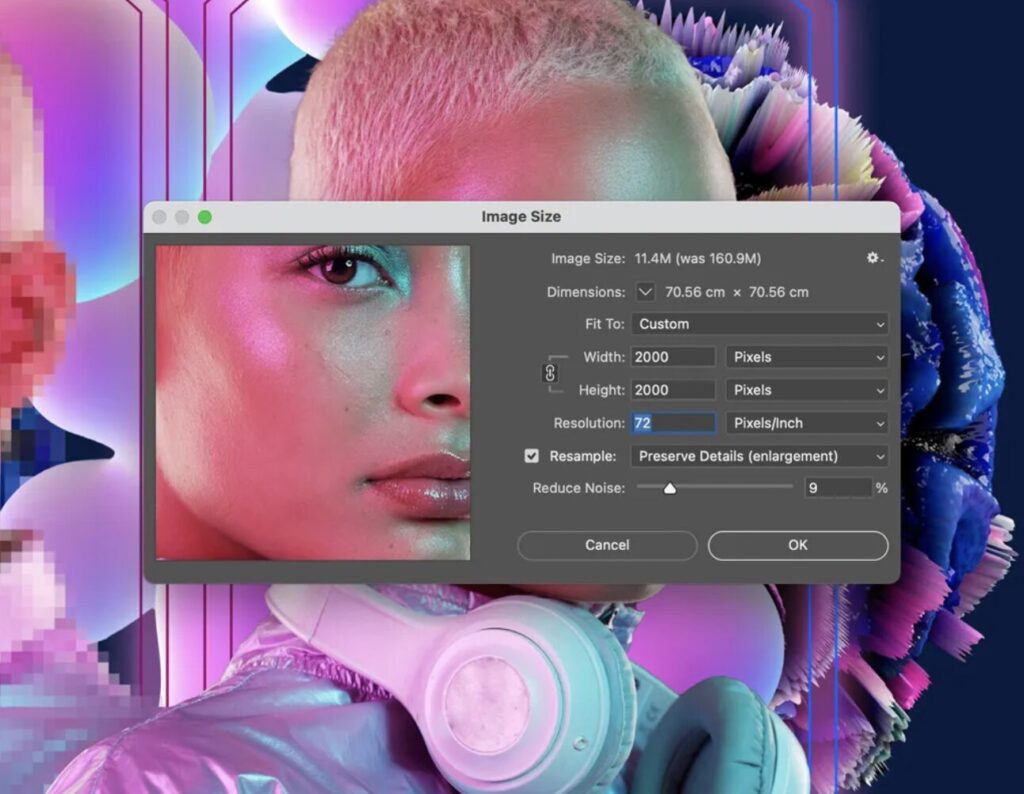Uncheck the Resample checkbox
The image size is (1024, 794).
(x=532, y=456)
